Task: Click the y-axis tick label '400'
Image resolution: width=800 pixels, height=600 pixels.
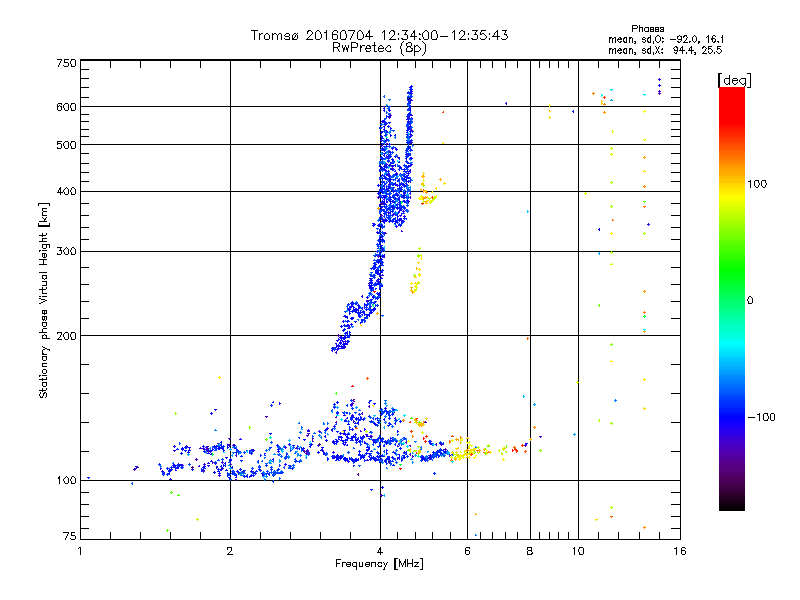Action: pos(66,191)
